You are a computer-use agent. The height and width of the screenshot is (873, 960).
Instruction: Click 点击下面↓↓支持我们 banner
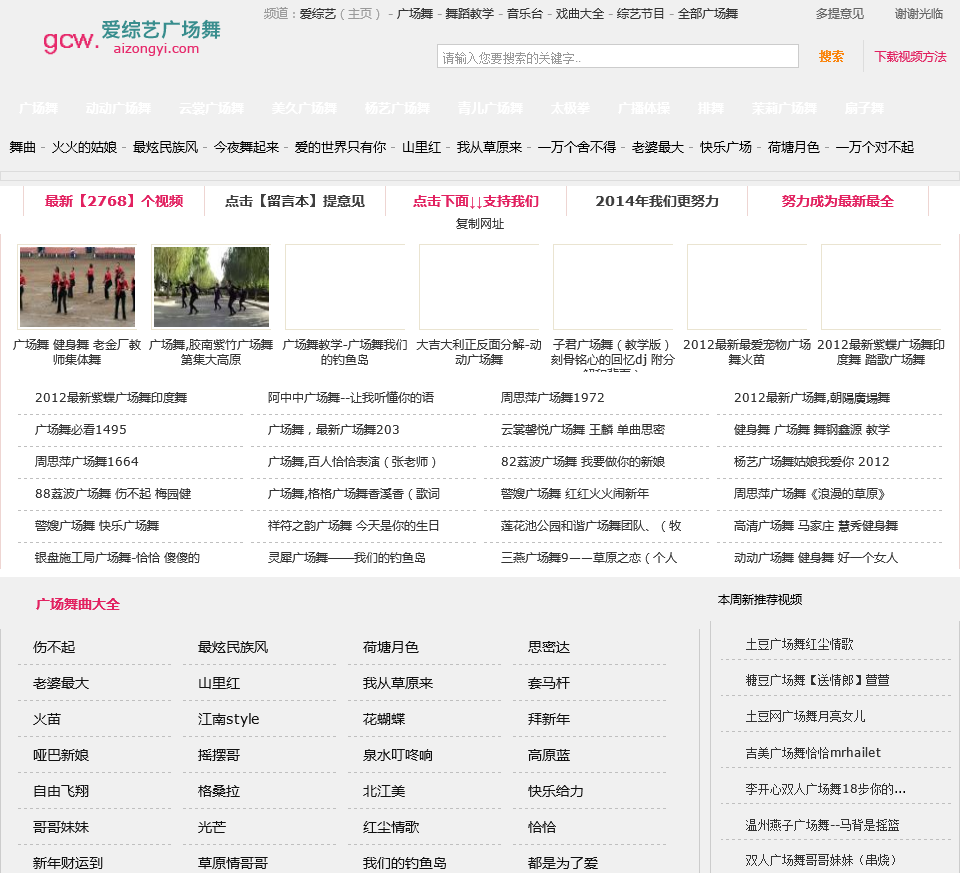476,201
